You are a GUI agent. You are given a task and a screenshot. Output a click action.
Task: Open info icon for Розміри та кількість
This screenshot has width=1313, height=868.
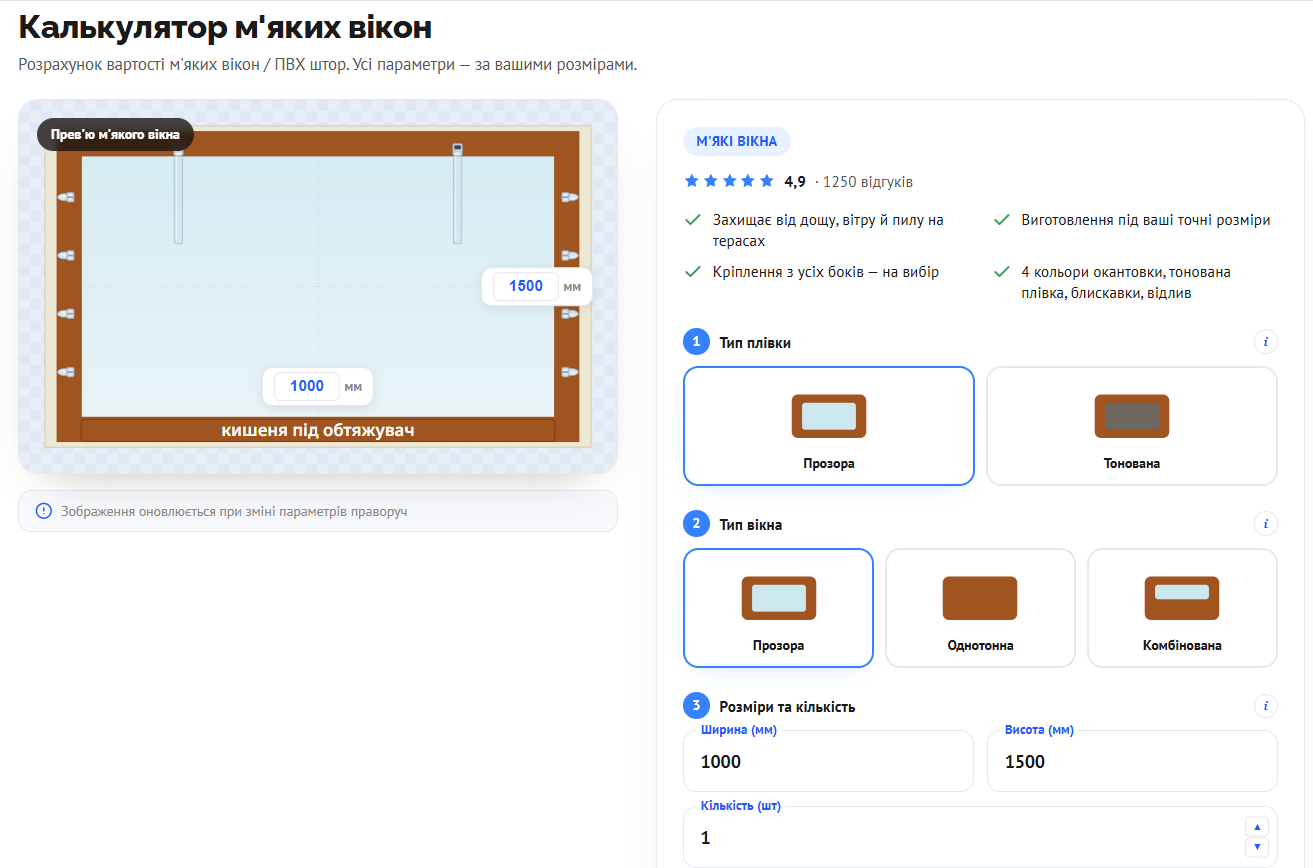(1265, 706)
